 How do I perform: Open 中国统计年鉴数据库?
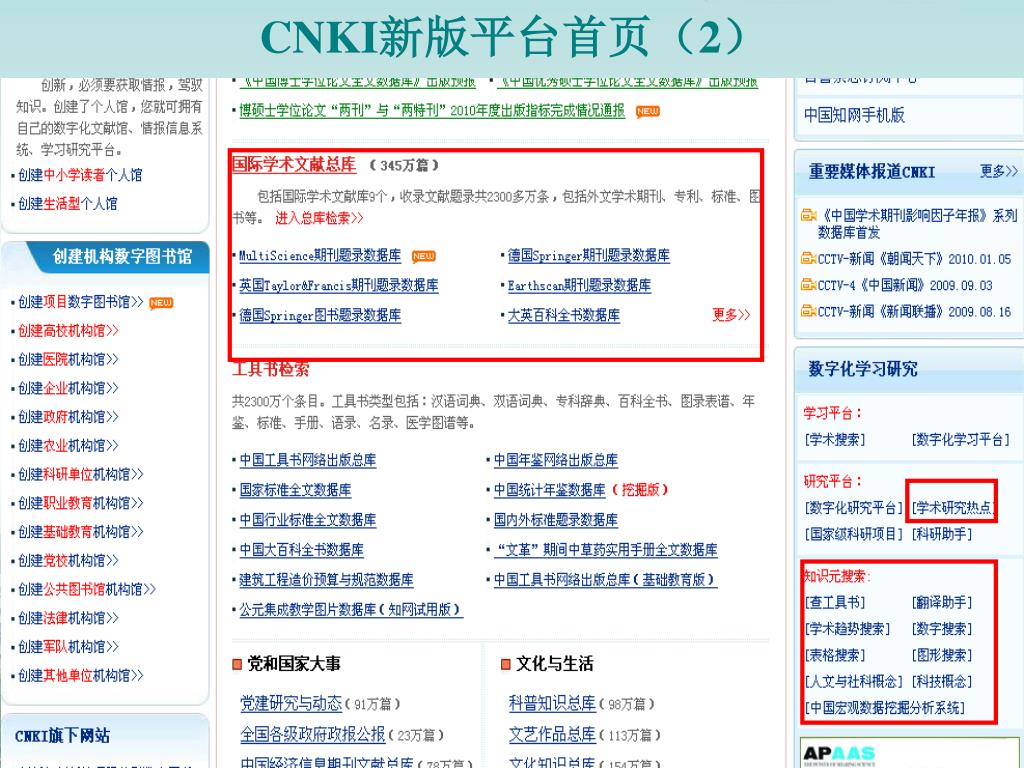click(x=549, y=490)
